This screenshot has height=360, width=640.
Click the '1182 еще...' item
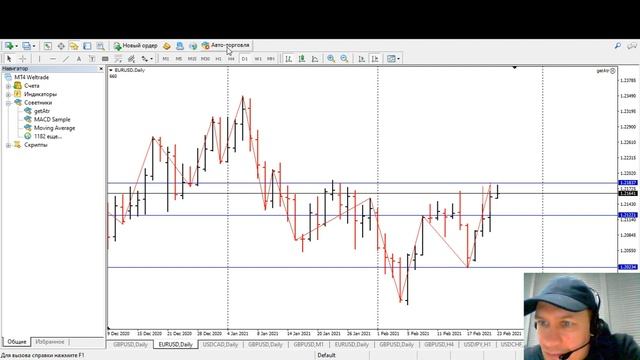point(48,137)
